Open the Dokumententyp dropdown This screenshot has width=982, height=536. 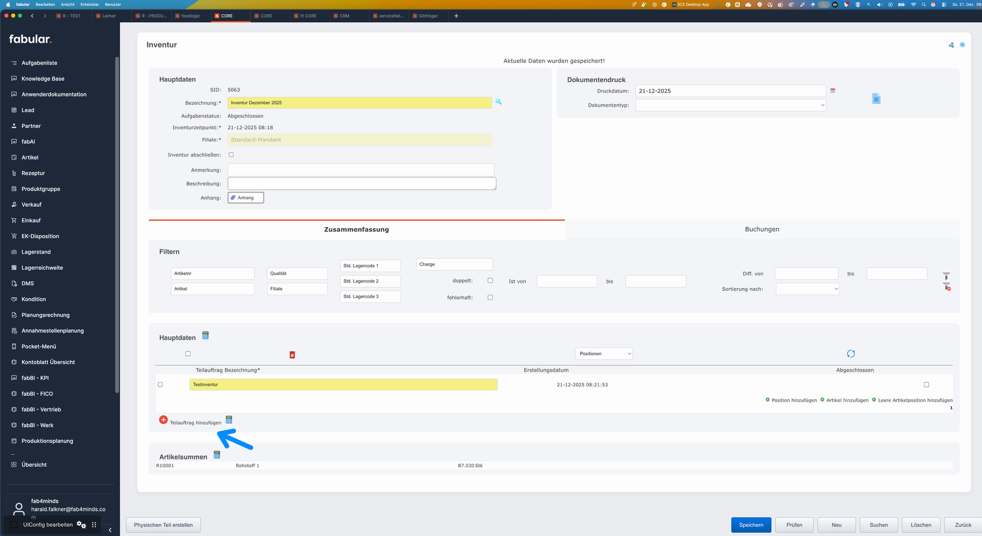click(730, 105)
